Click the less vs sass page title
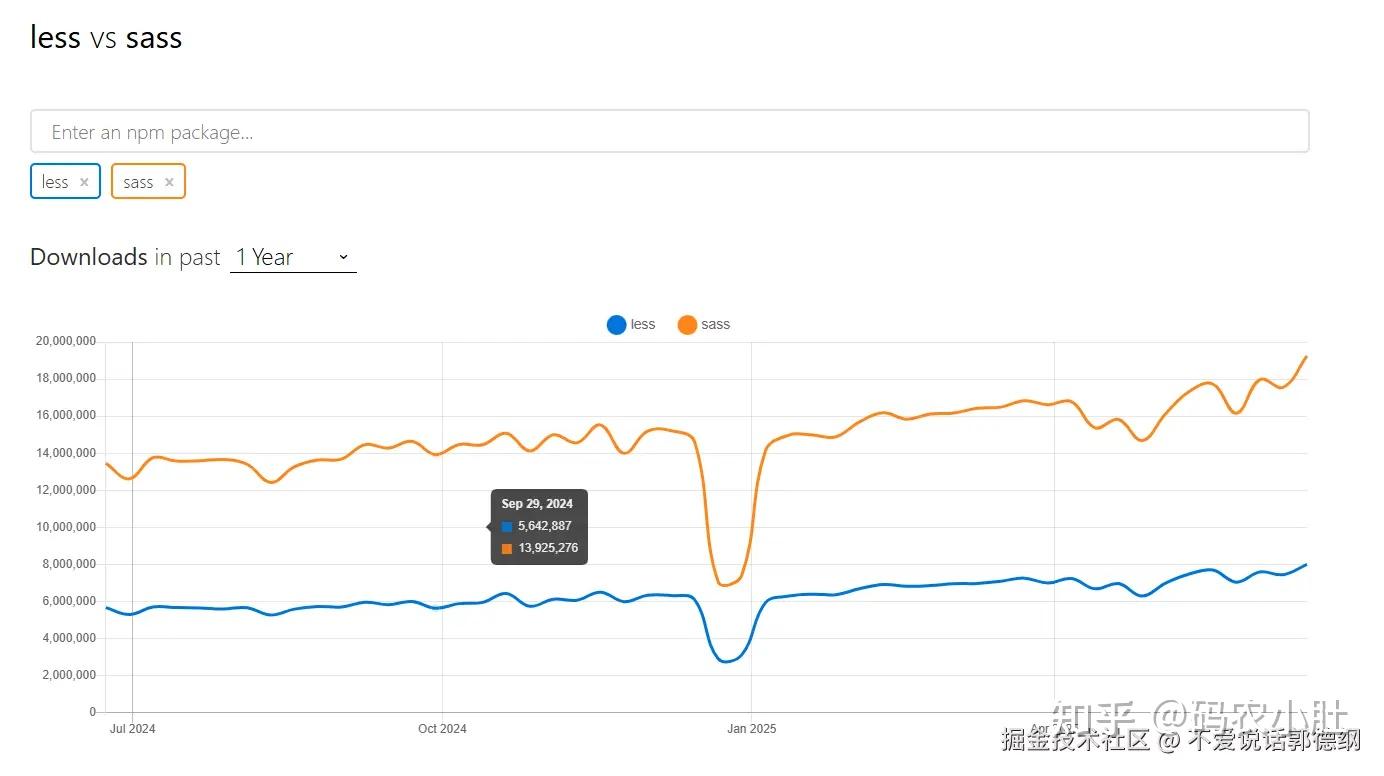Image resolution: width=1384 pixels, height=776 pixels. [105, 37]
